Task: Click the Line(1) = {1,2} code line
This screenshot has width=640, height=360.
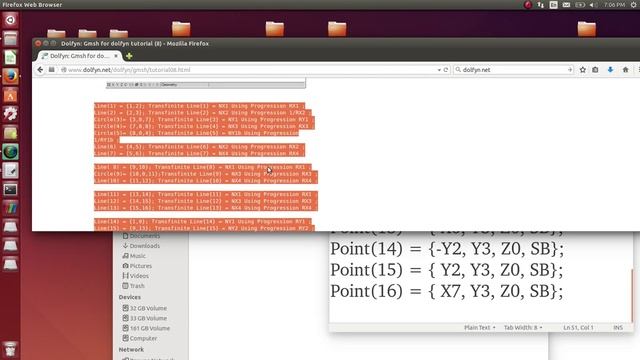Action: click(199, 106)
